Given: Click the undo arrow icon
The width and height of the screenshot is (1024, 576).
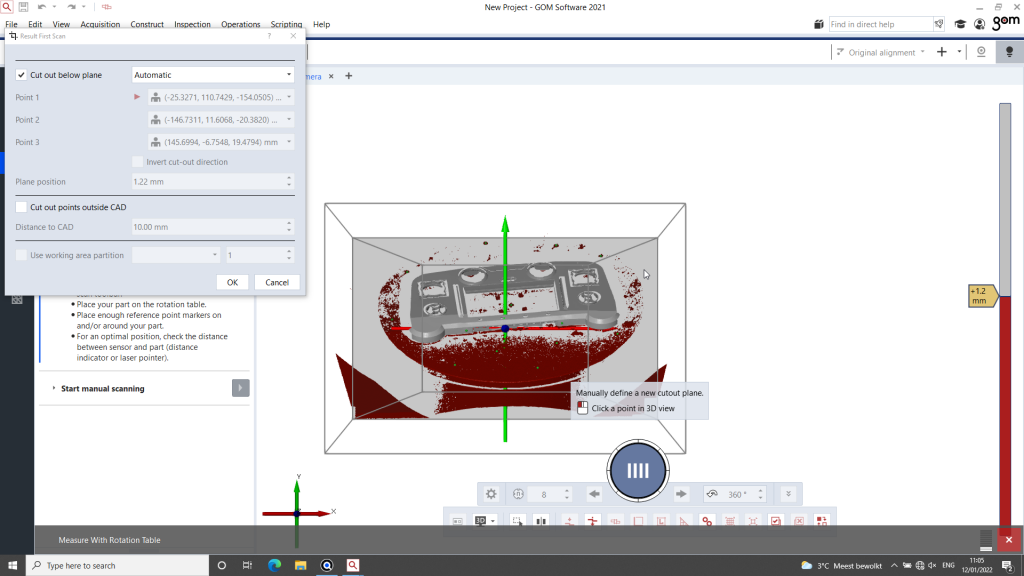Looking at the screenshot, I should point(42,7).
